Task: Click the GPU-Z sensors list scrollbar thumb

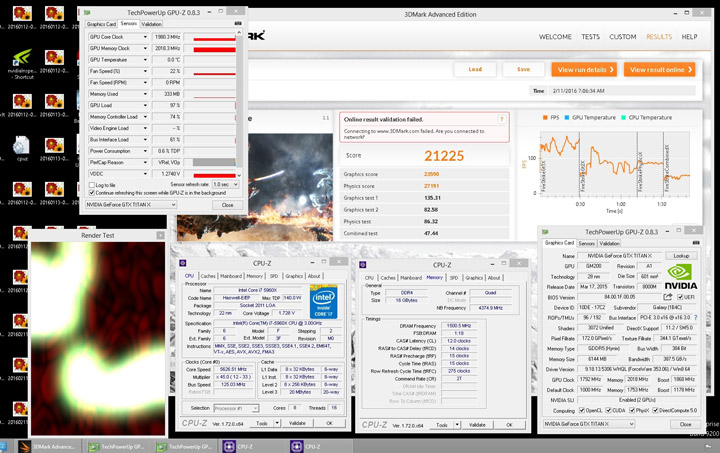Action: click(x=239, y=101)
